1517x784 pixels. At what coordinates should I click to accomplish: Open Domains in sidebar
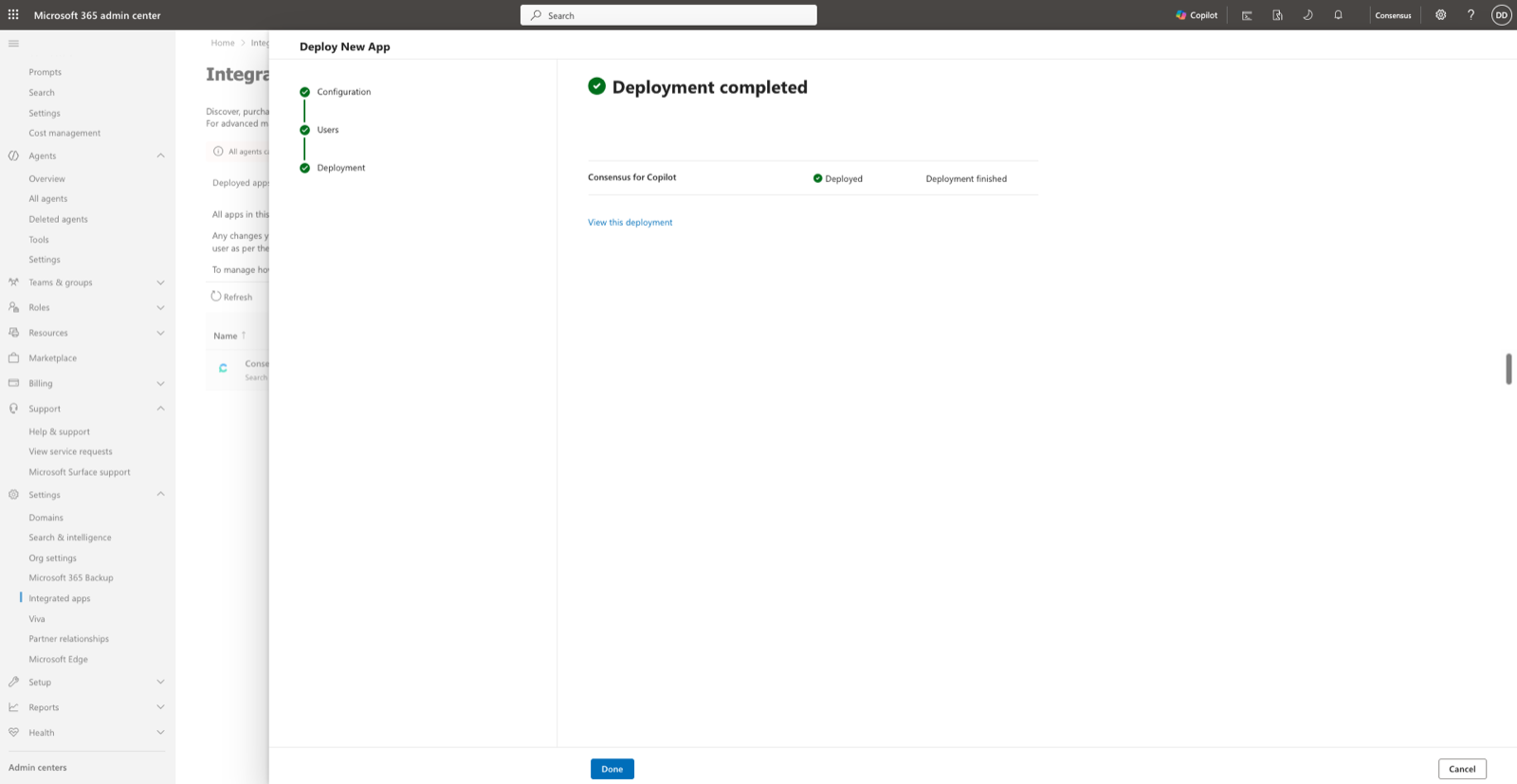pos(46,518)
